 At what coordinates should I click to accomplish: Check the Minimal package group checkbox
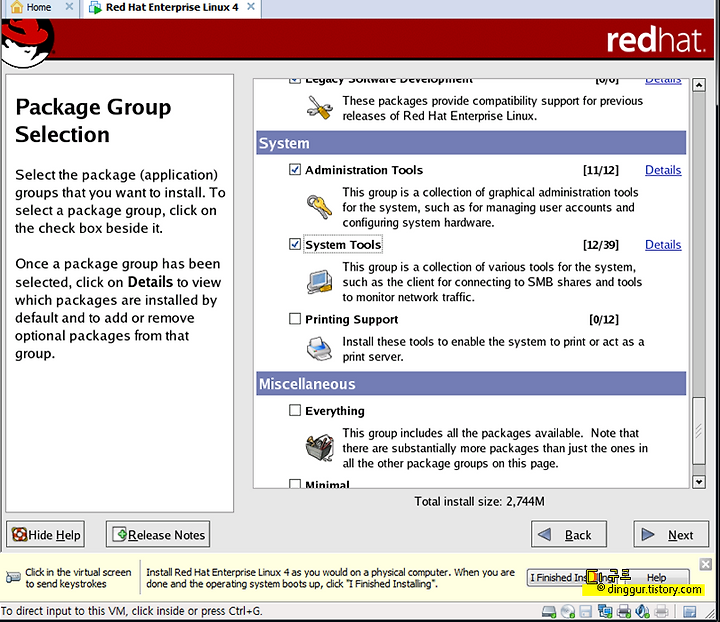point(295,483)
